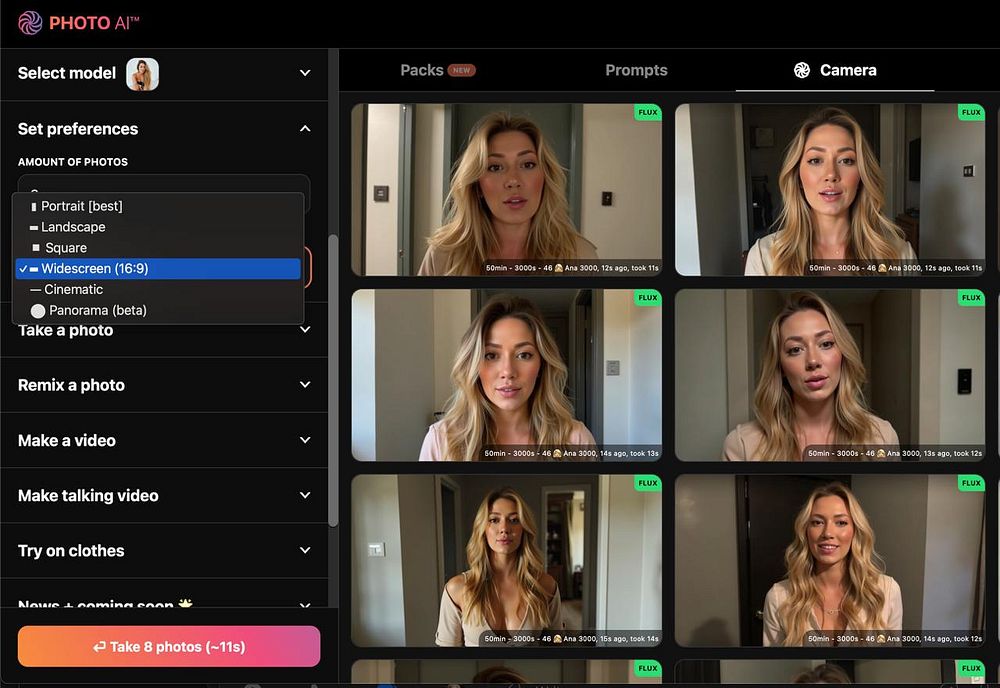
Task: Click caption on middle-left photo 'took 13s'
Action: pos(571,453)
